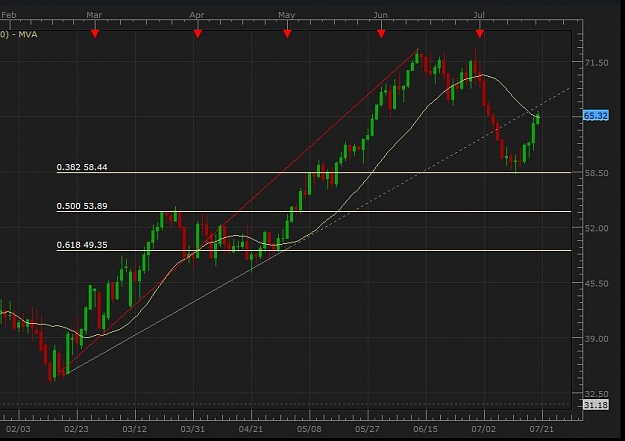Viewport: 625px width, 441px height.
Task: Click the 02/23 date label
Action: [77, 429]
